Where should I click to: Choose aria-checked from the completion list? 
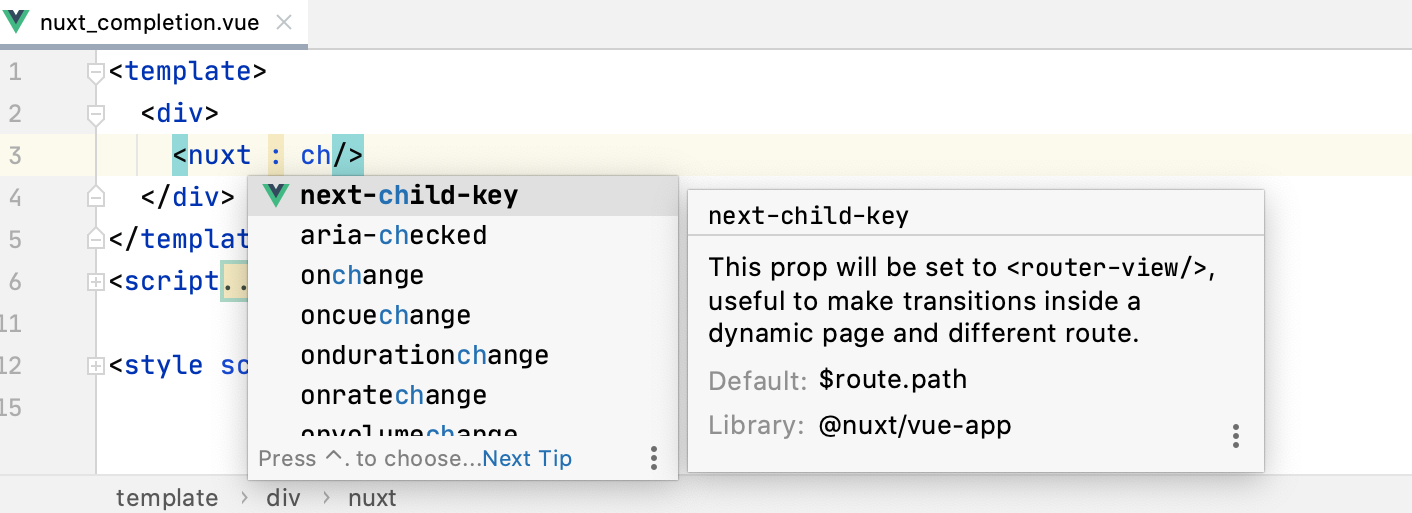click(x=393, y=235)
